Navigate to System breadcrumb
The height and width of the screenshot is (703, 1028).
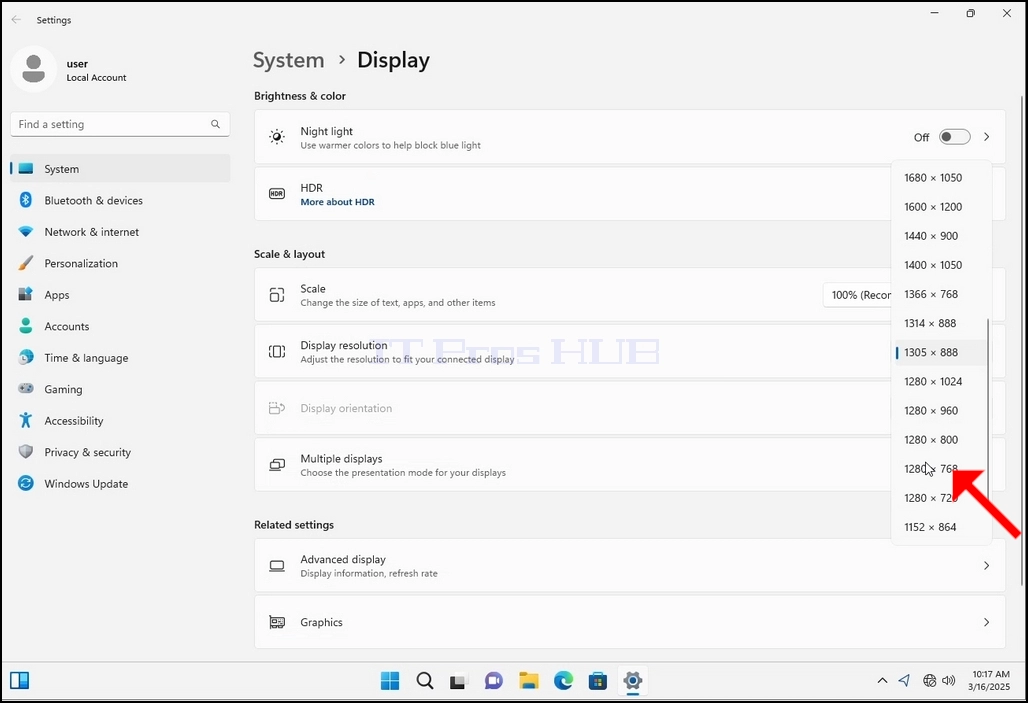(288, 60)
